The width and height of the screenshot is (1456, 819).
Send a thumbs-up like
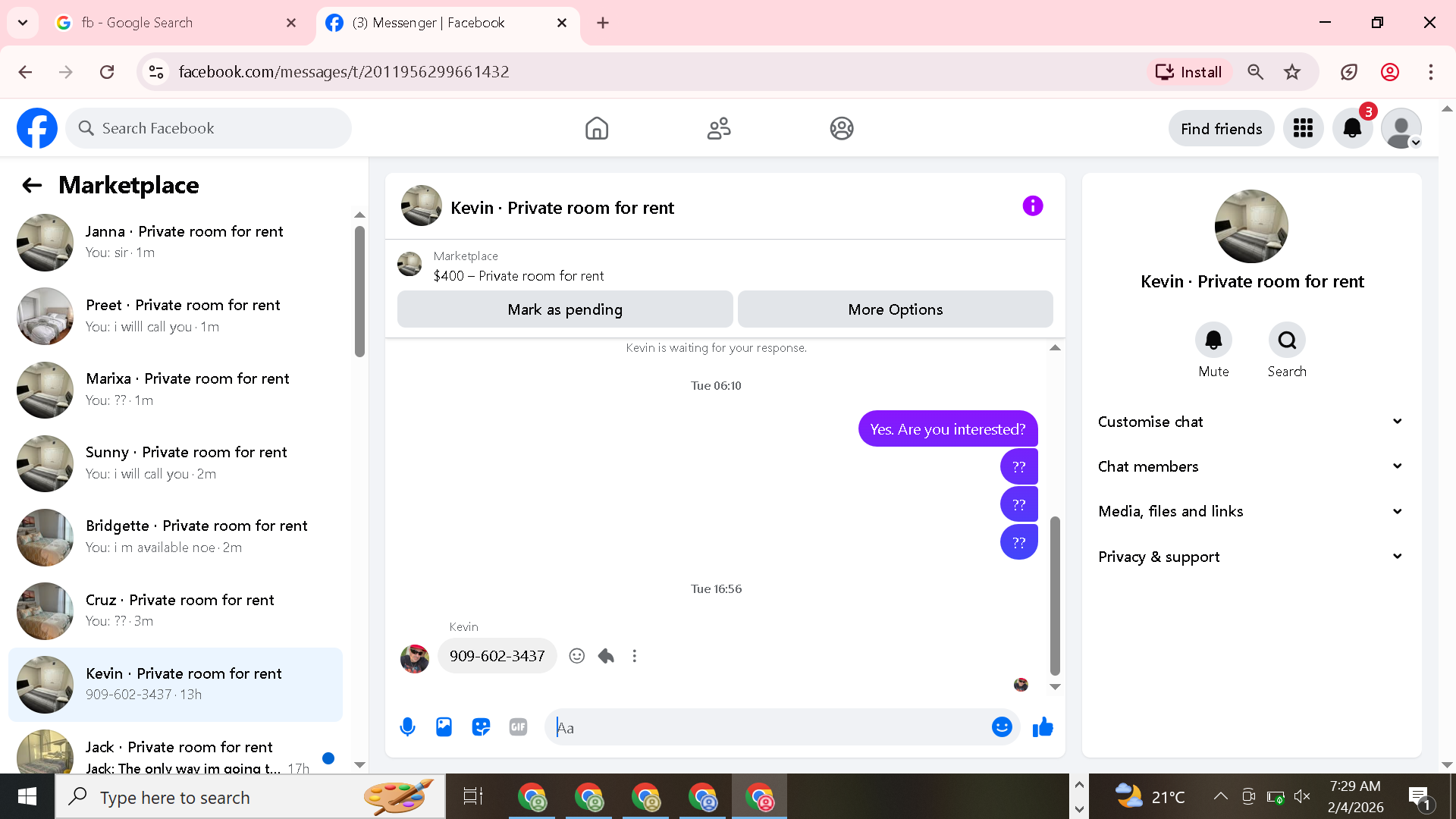click(x=1043, y=727)
